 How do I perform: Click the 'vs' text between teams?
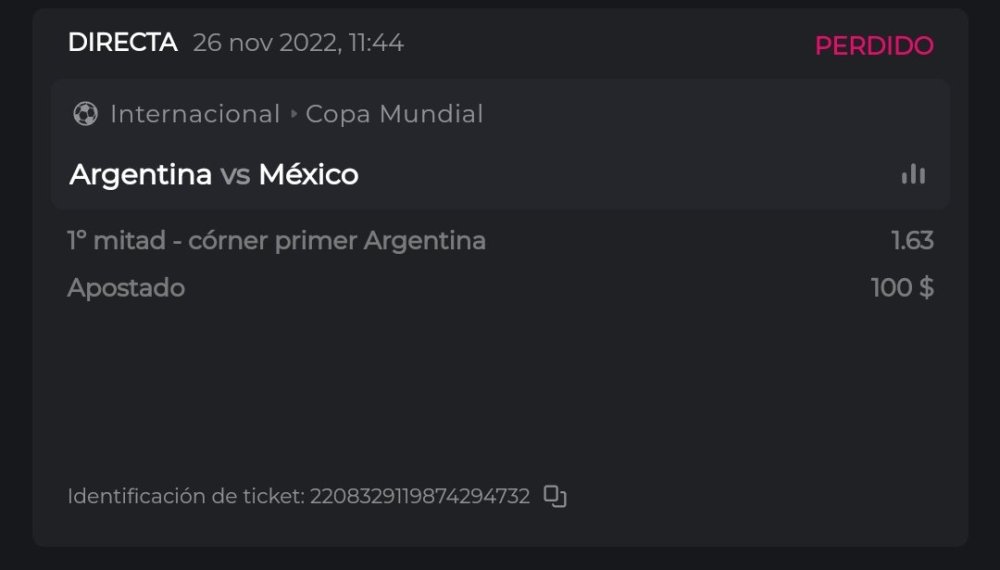[x=235, y=175]
